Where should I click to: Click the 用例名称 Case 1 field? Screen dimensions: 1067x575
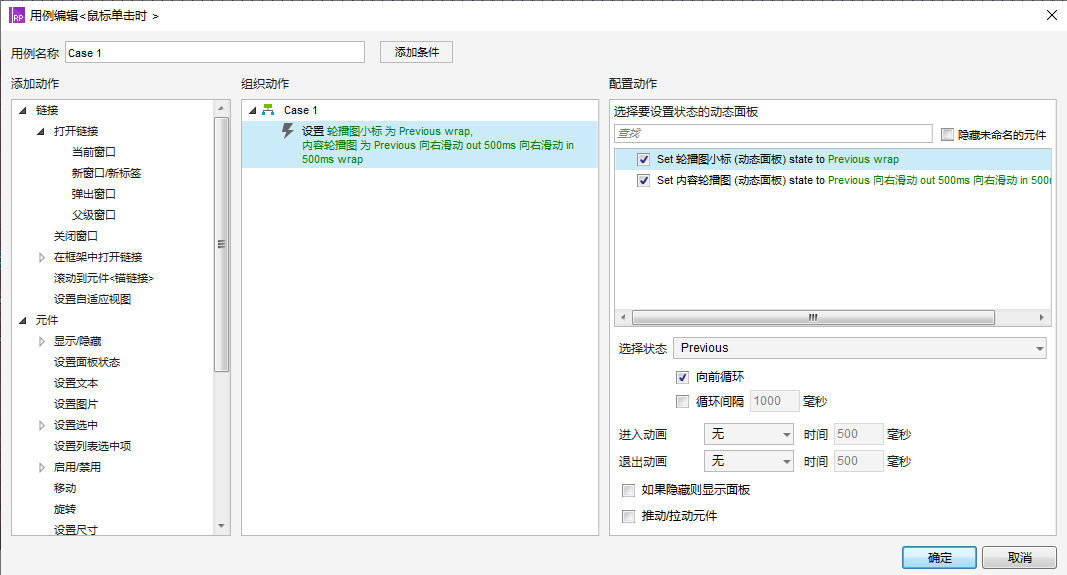214,52
